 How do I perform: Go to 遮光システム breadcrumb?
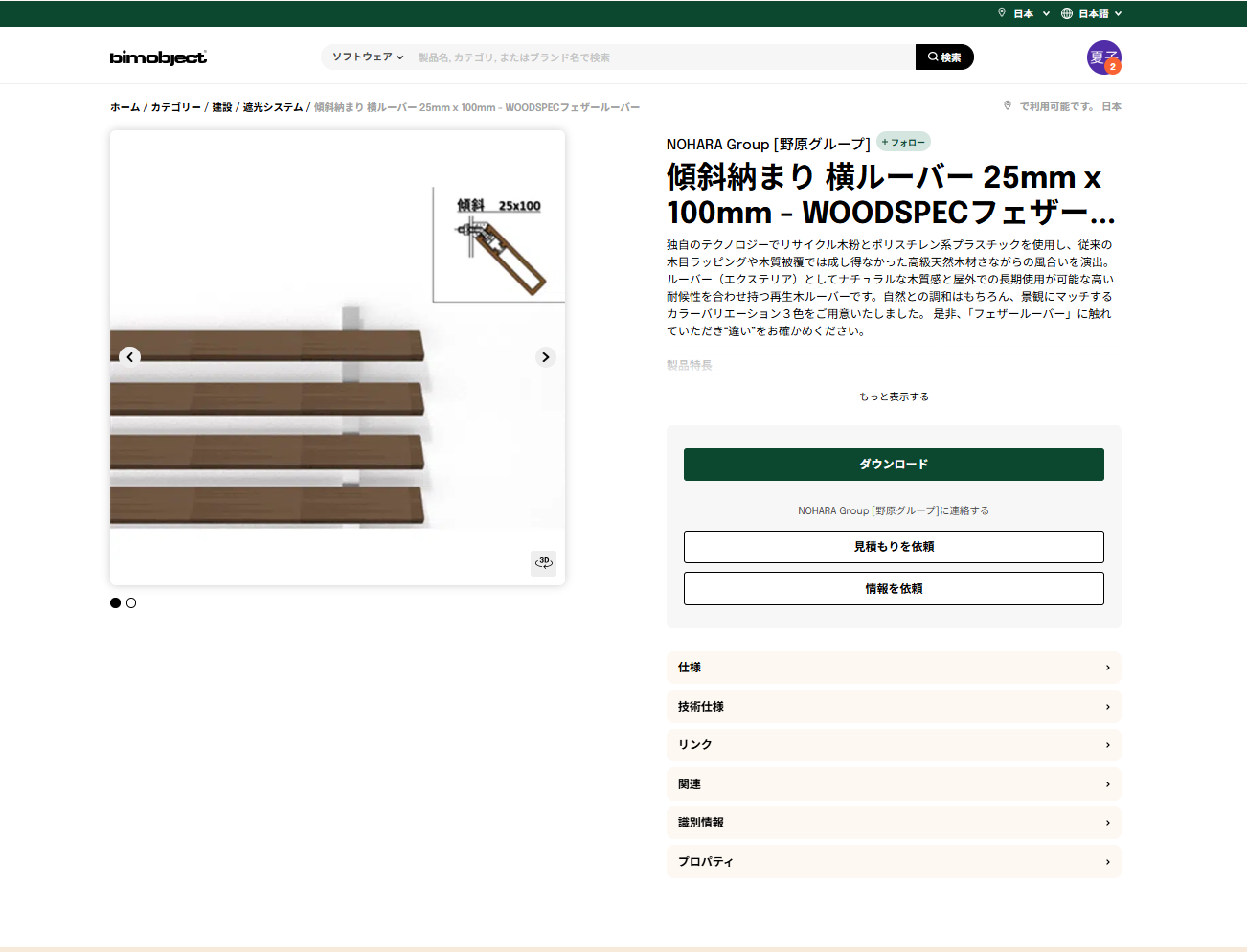[272, 107]
